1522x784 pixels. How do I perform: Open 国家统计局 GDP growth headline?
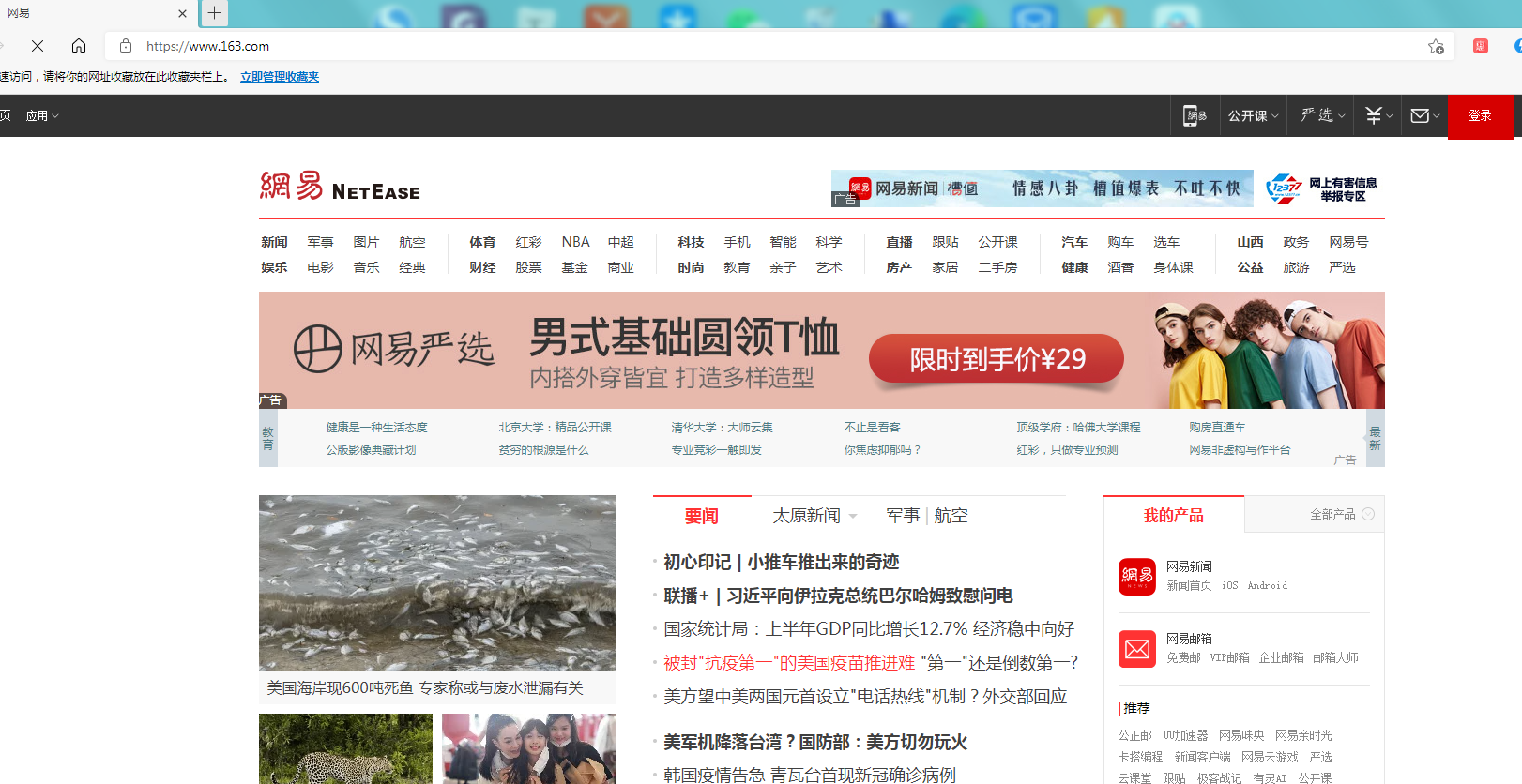click(x=869, y=629)
